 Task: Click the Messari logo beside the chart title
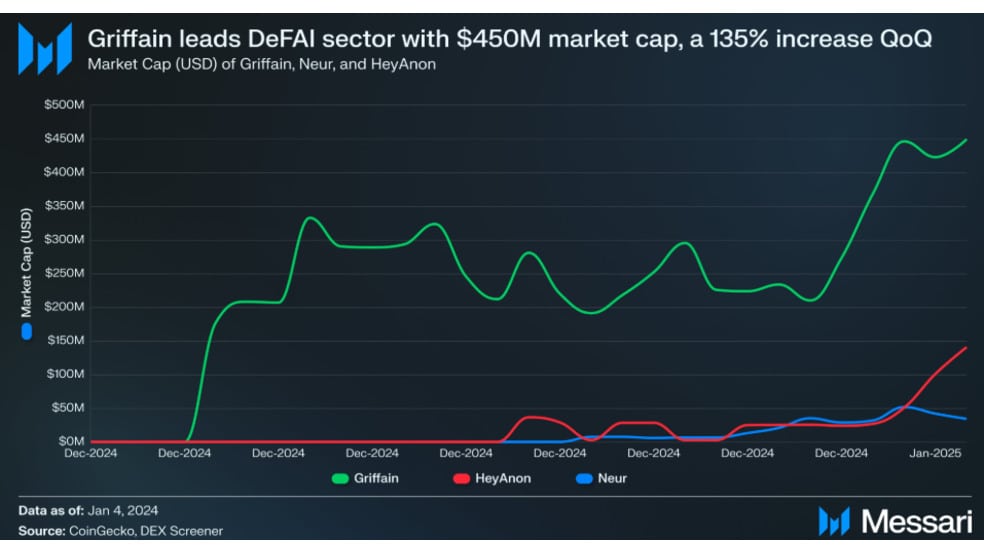(45, 49)
